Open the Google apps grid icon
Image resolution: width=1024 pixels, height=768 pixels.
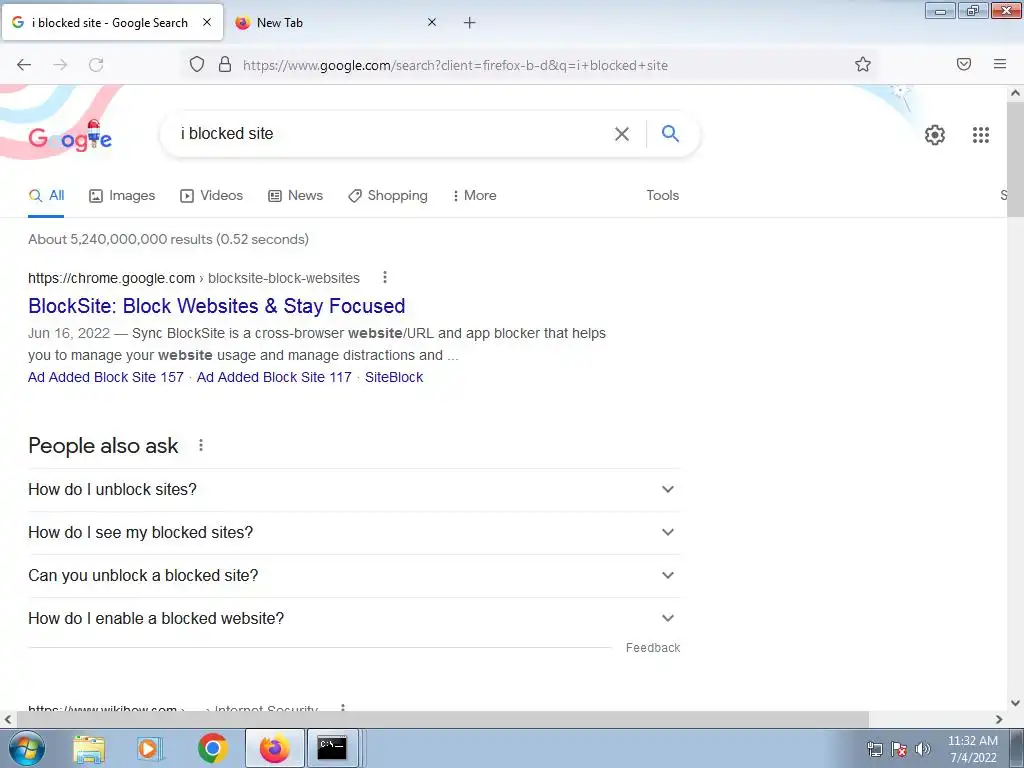[x=981, y=135]
